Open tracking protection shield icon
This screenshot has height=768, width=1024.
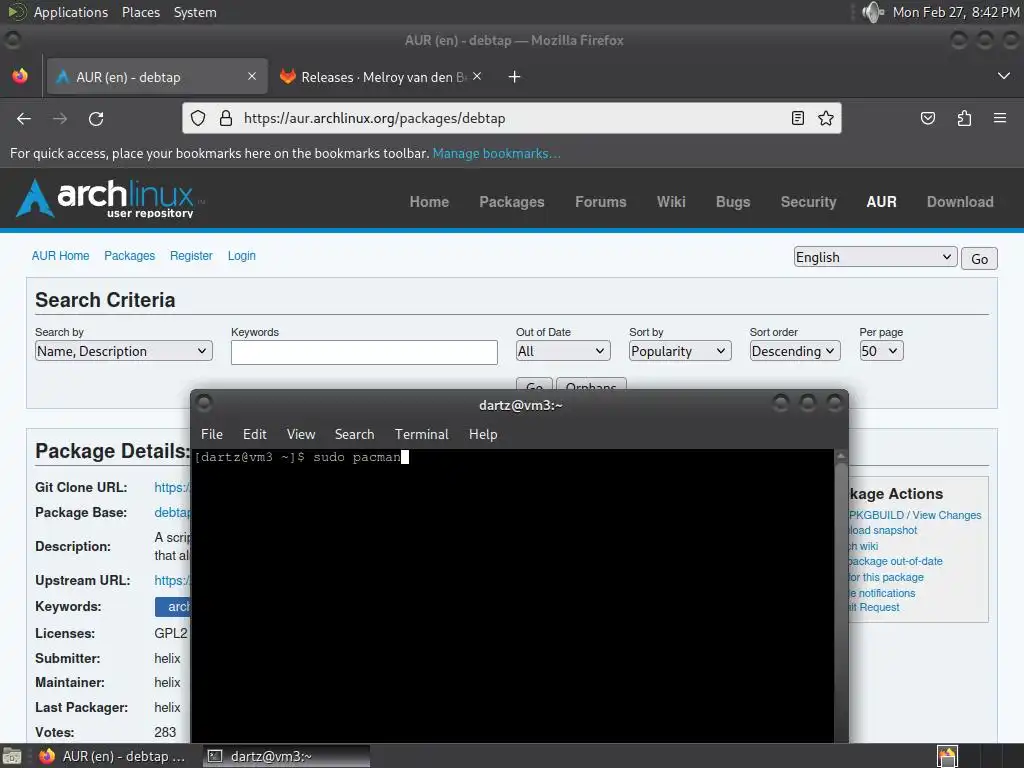pos(198,118)
